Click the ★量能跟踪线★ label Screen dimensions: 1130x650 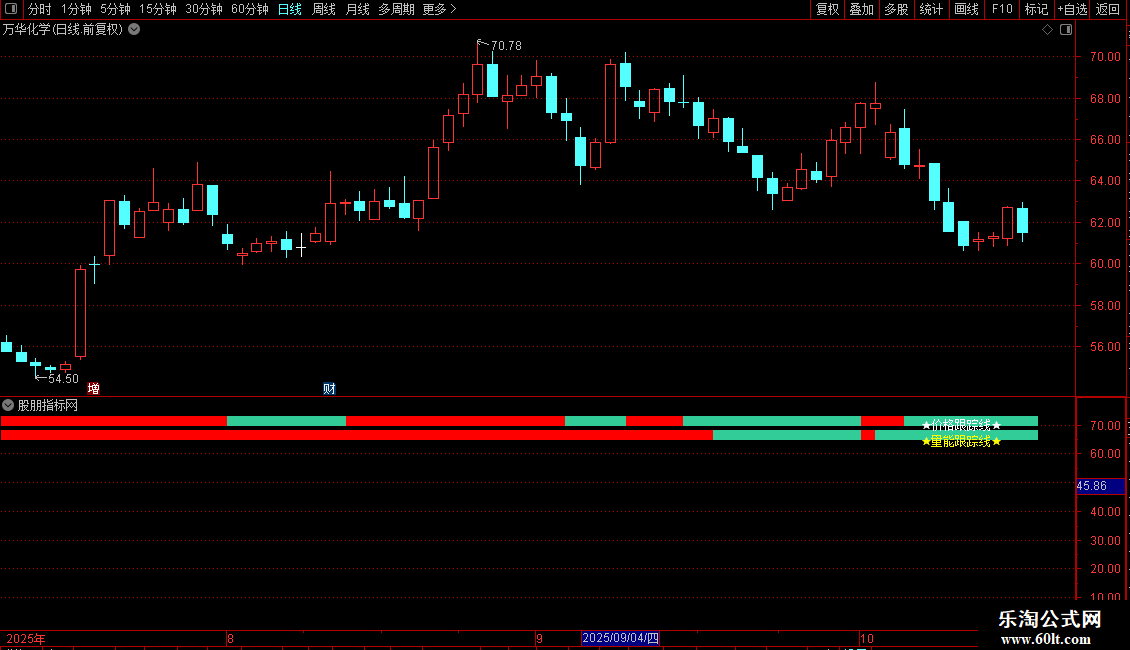click(x=961, y=441)
